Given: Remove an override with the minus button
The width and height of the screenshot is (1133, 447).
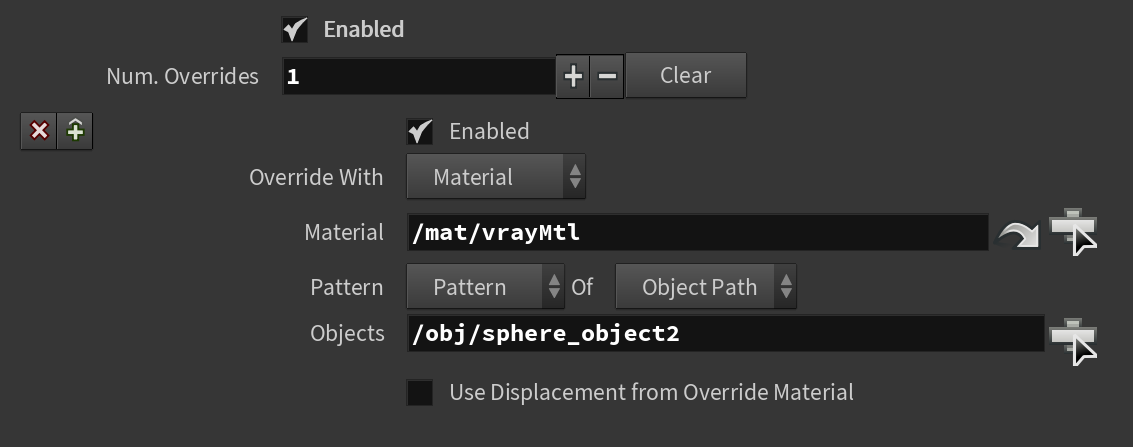Looking at the screenshot, I should [607, 76].
